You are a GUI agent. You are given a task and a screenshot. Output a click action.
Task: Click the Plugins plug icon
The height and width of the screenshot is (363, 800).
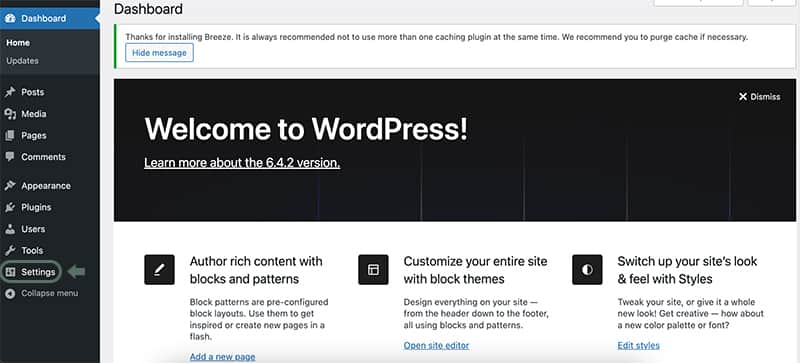pos(10,207)
